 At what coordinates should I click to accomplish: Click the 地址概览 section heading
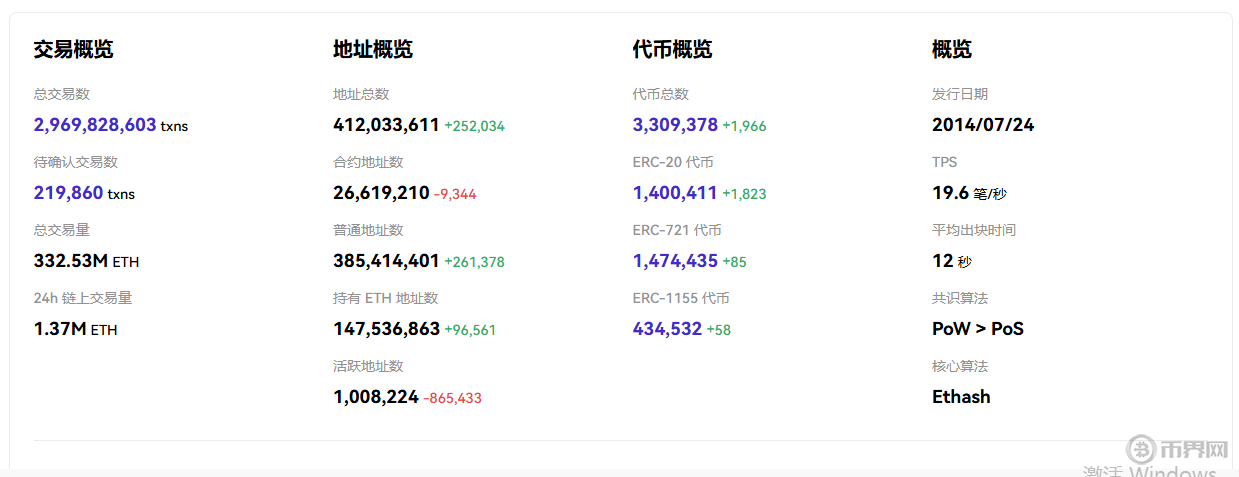[x=373, y=49]
